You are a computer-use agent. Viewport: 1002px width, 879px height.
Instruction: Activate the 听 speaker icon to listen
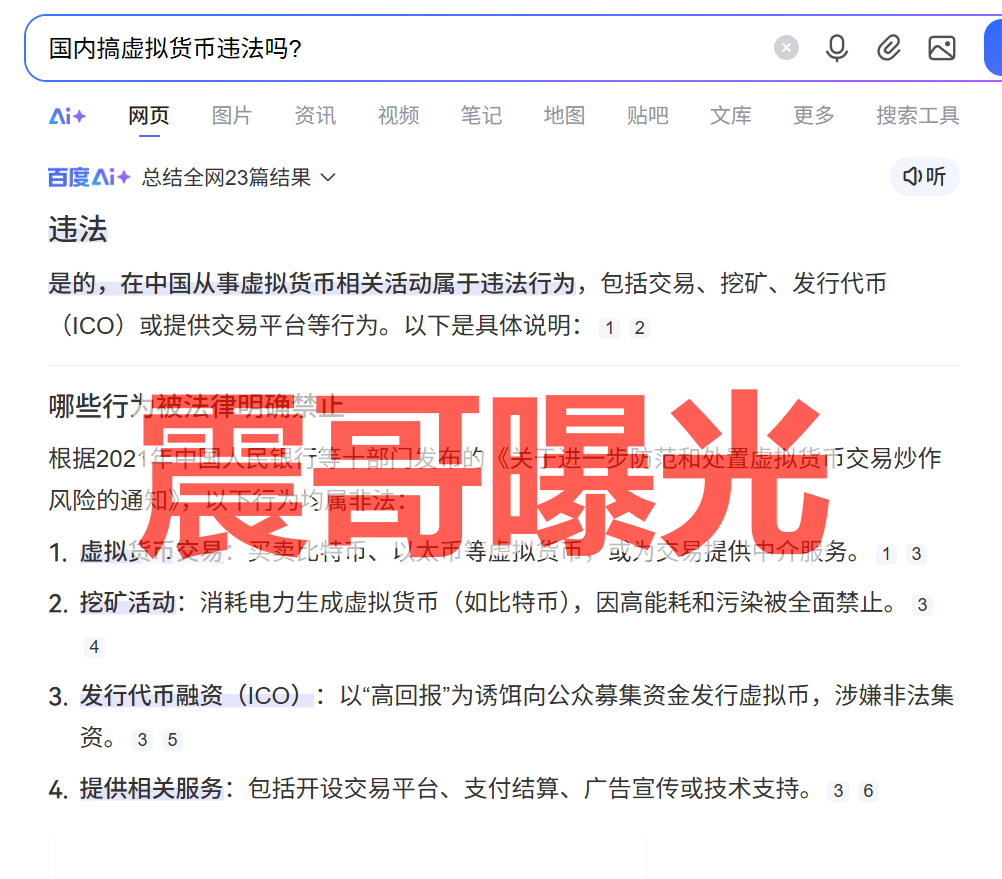[x=924, y=177]
